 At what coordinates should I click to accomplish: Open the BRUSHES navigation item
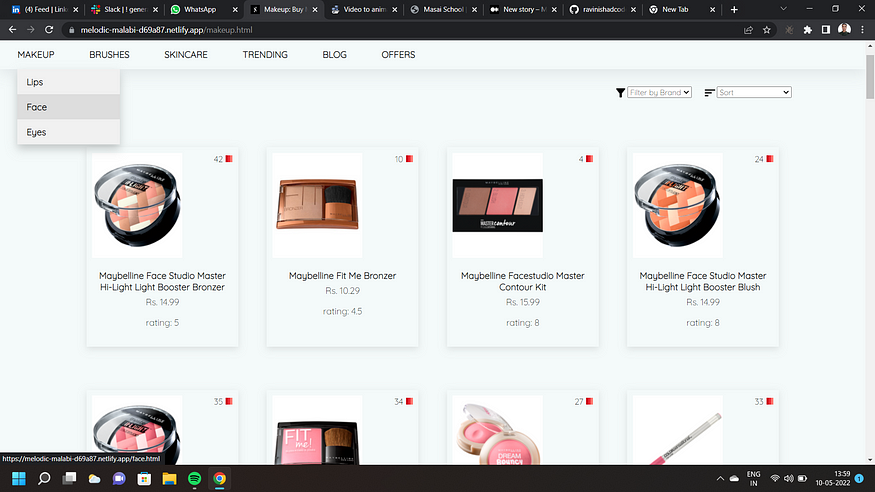(109, 55)
